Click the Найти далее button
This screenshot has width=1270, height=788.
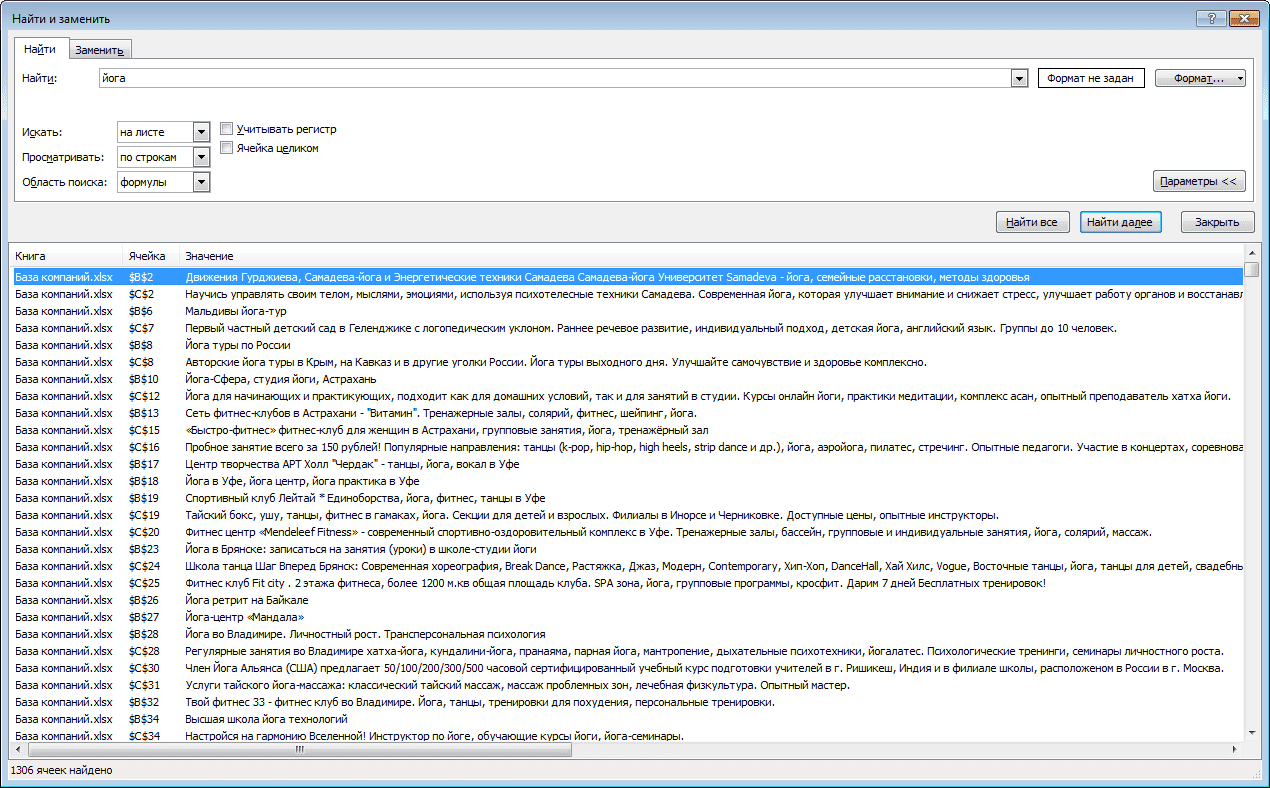pyautogui.click(x=1120, y=222)
